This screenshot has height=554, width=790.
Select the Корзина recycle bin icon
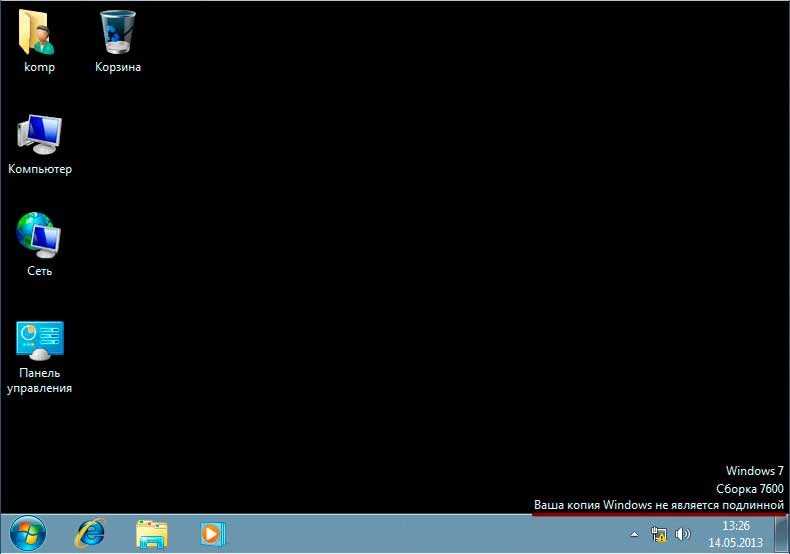click(118, 33)
